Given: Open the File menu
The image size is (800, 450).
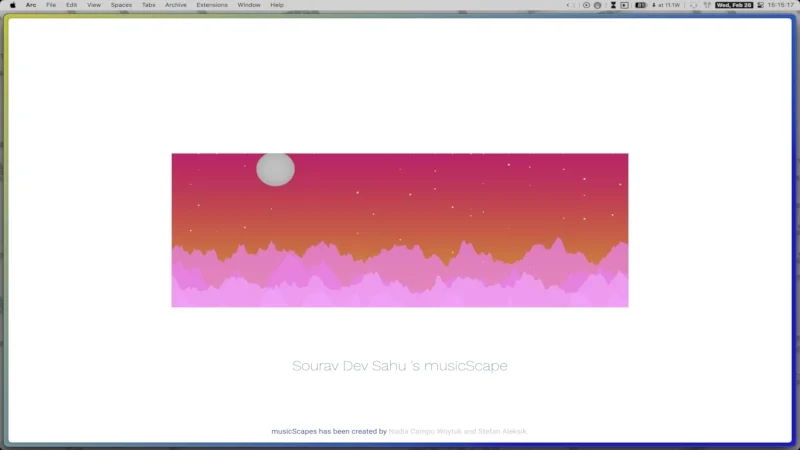Looking at the screenshot, I should 51,5.
